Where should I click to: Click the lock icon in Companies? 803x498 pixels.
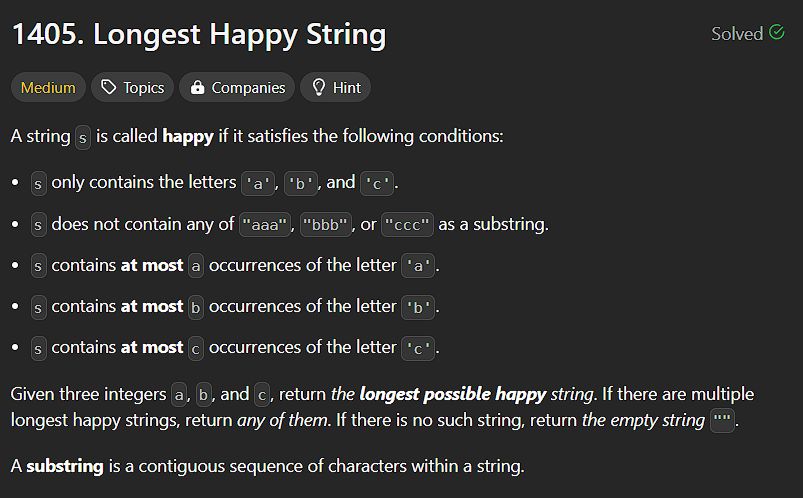198,87
